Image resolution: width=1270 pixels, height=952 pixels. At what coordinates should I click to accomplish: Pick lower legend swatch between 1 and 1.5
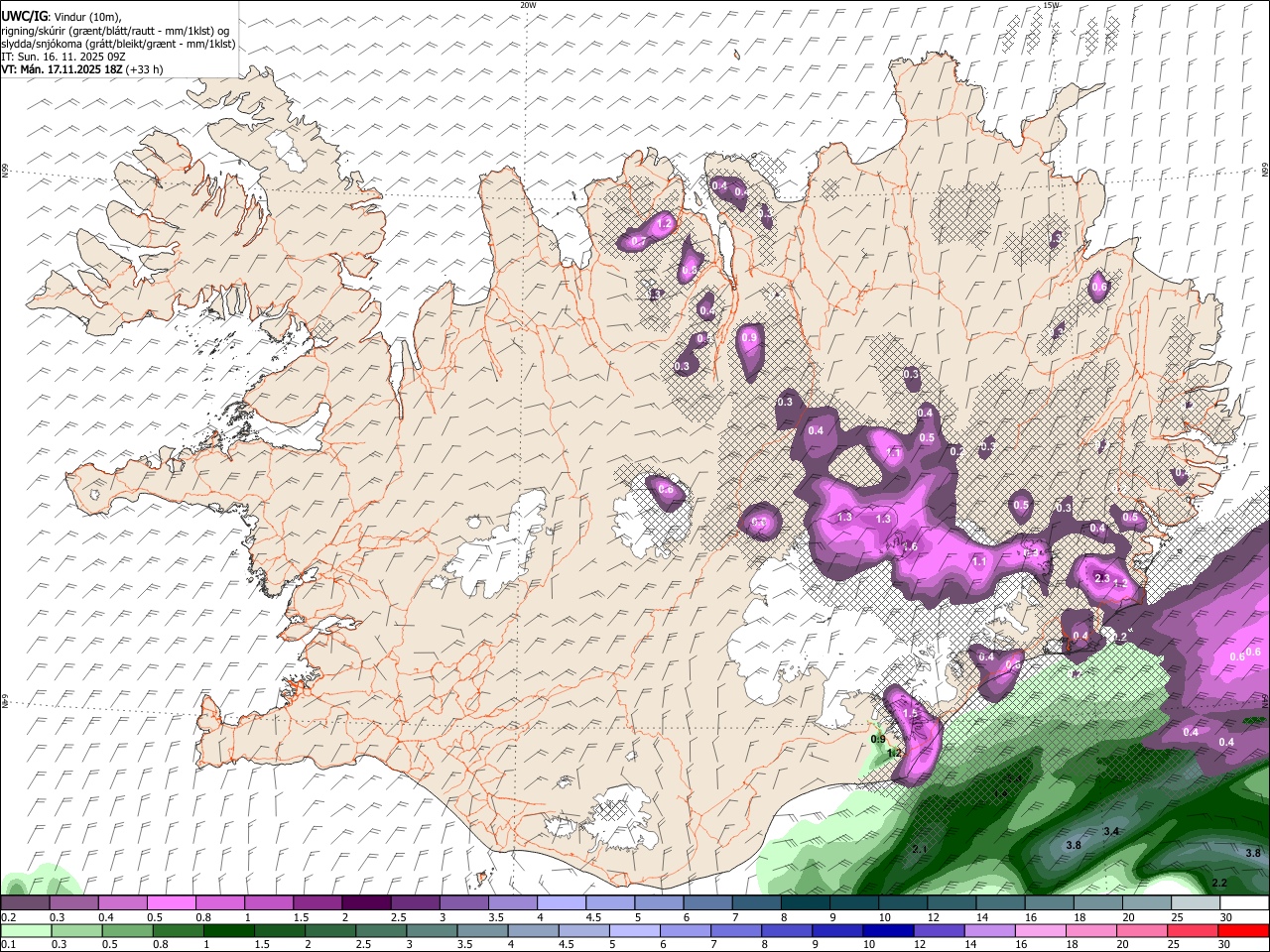click(x=228, y=931)
